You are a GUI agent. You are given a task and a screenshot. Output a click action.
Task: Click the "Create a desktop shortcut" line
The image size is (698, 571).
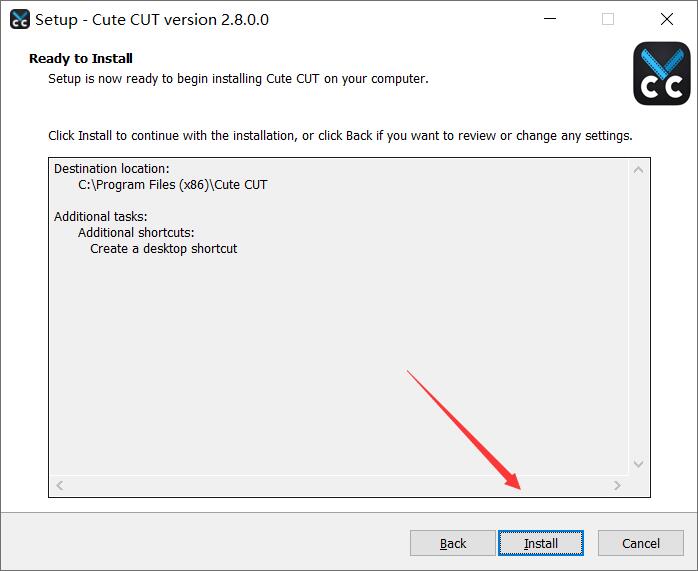pyautogui.click(x=164, y=248)
